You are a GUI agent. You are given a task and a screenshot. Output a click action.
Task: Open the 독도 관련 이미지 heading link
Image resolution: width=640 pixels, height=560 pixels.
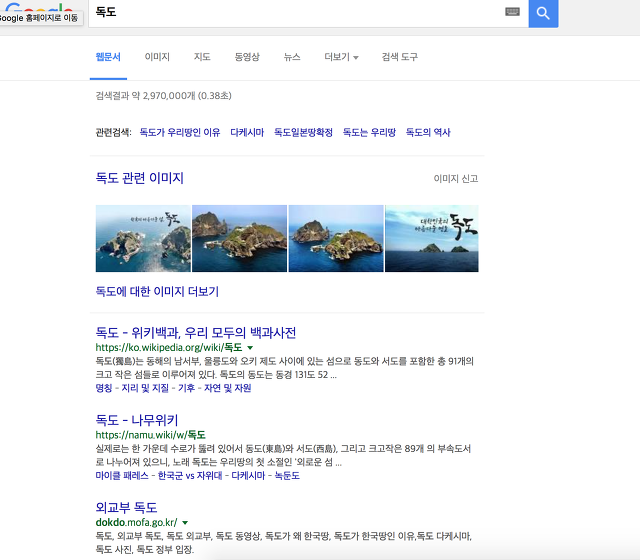140,178
